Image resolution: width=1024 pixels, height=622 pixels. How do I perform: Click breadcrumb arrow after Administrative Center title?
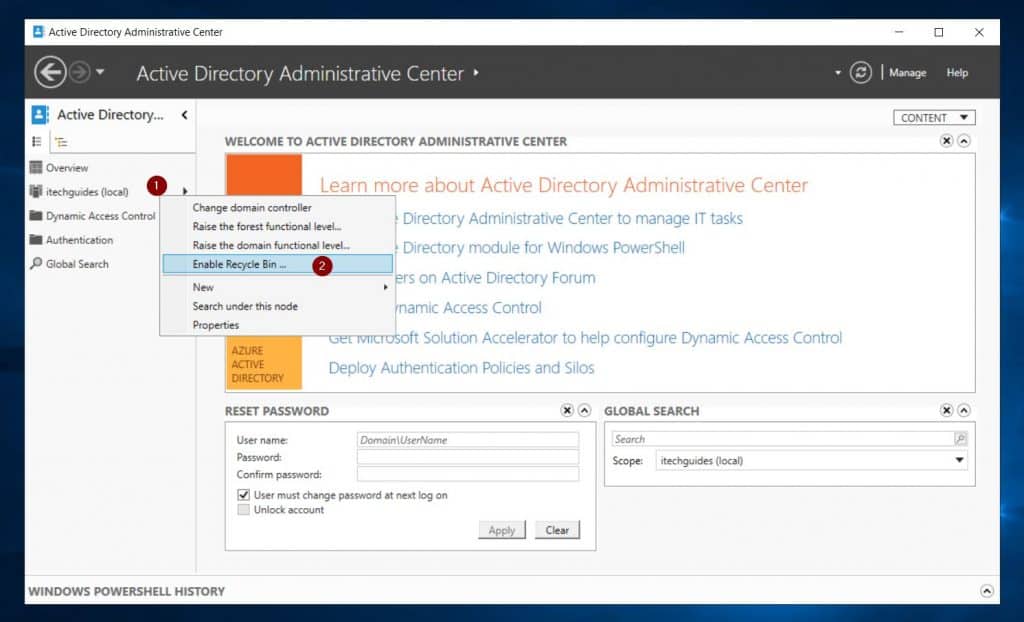click(x=476, y=73)
